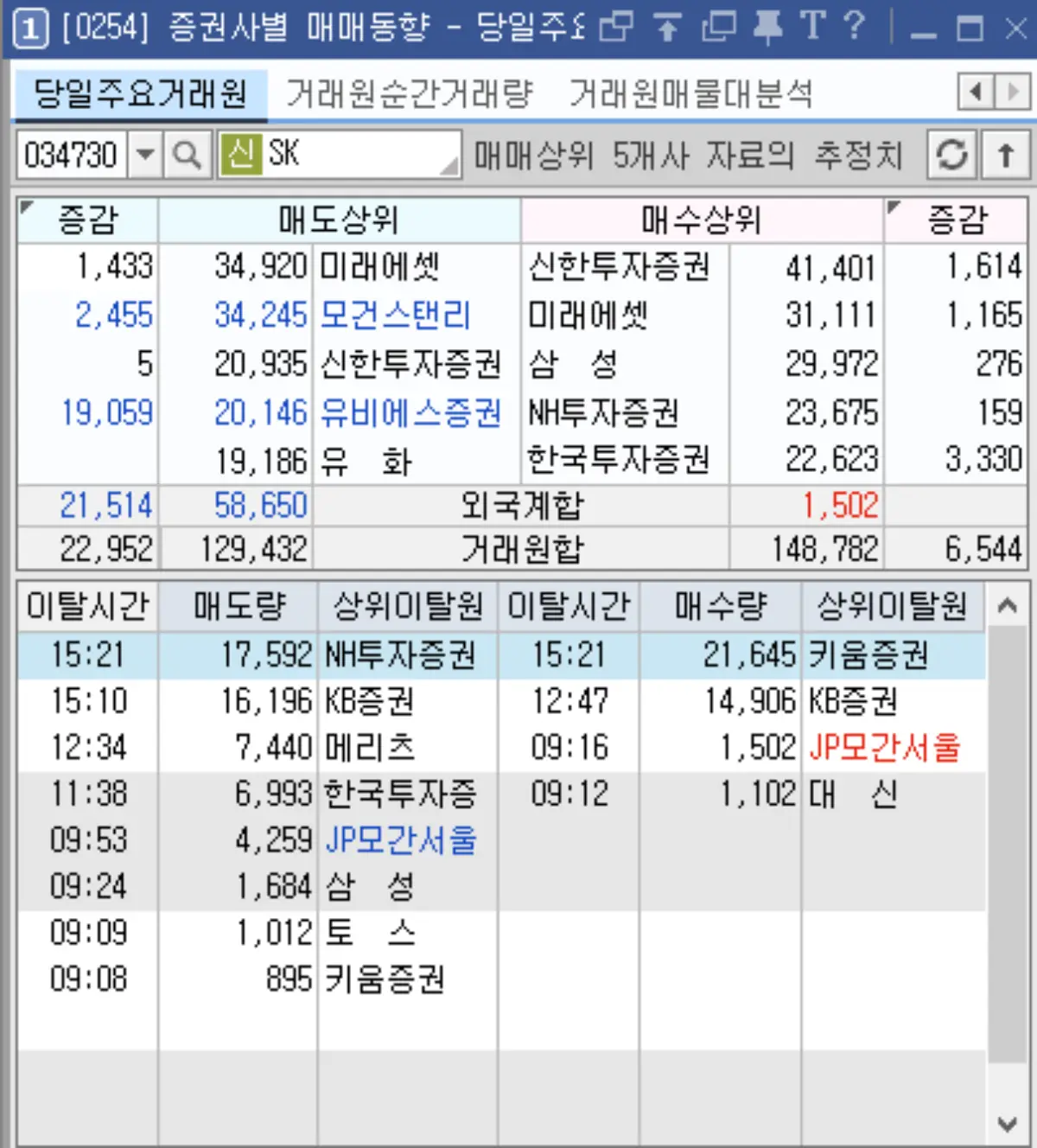Select 미래에셋 in the 매도상위 column

point(379,266)
